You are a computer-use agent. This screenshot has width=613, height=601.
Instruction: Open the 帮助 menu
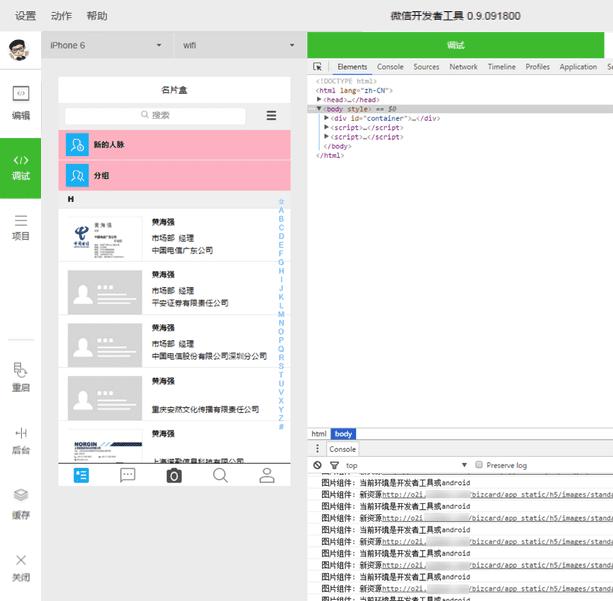click(x=97, y=16)
